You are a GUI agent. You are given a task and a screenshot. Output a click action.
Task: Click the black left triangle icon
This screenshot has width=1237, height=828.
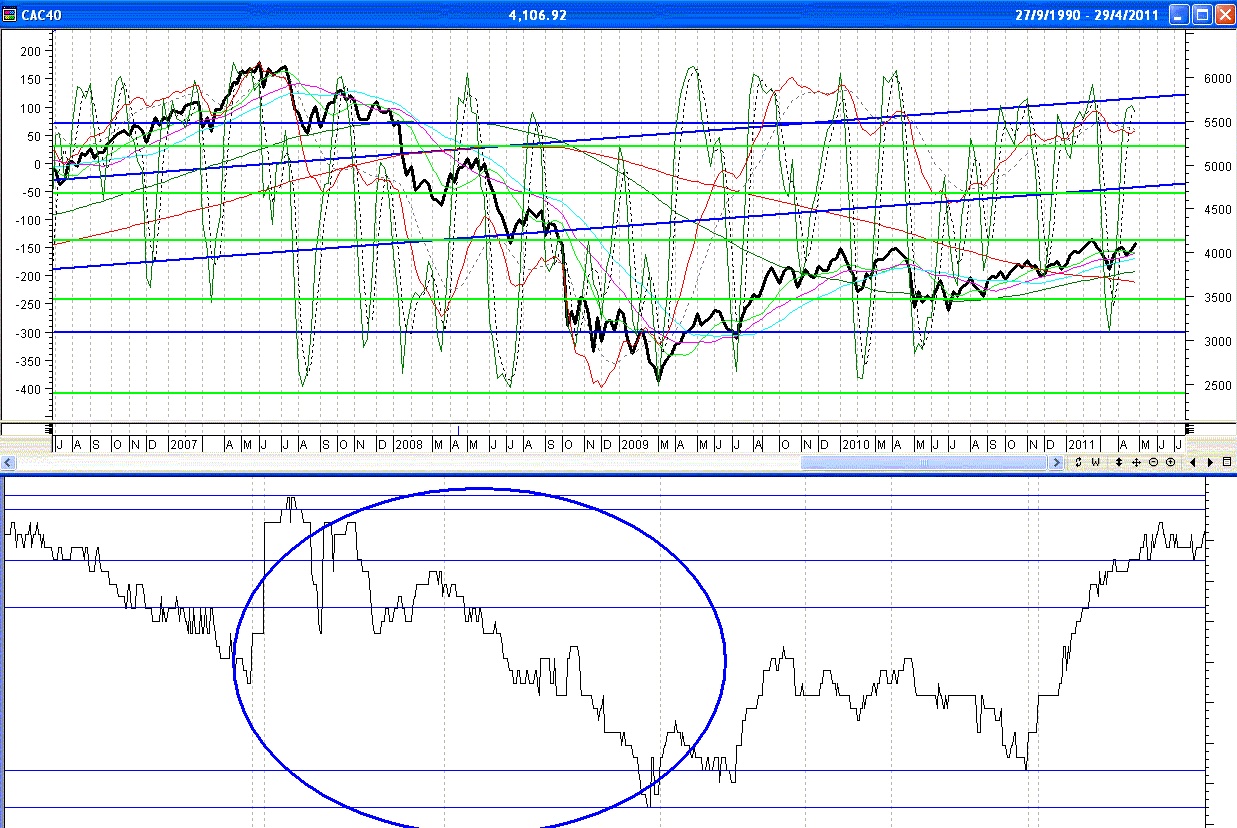[1193, 462]
